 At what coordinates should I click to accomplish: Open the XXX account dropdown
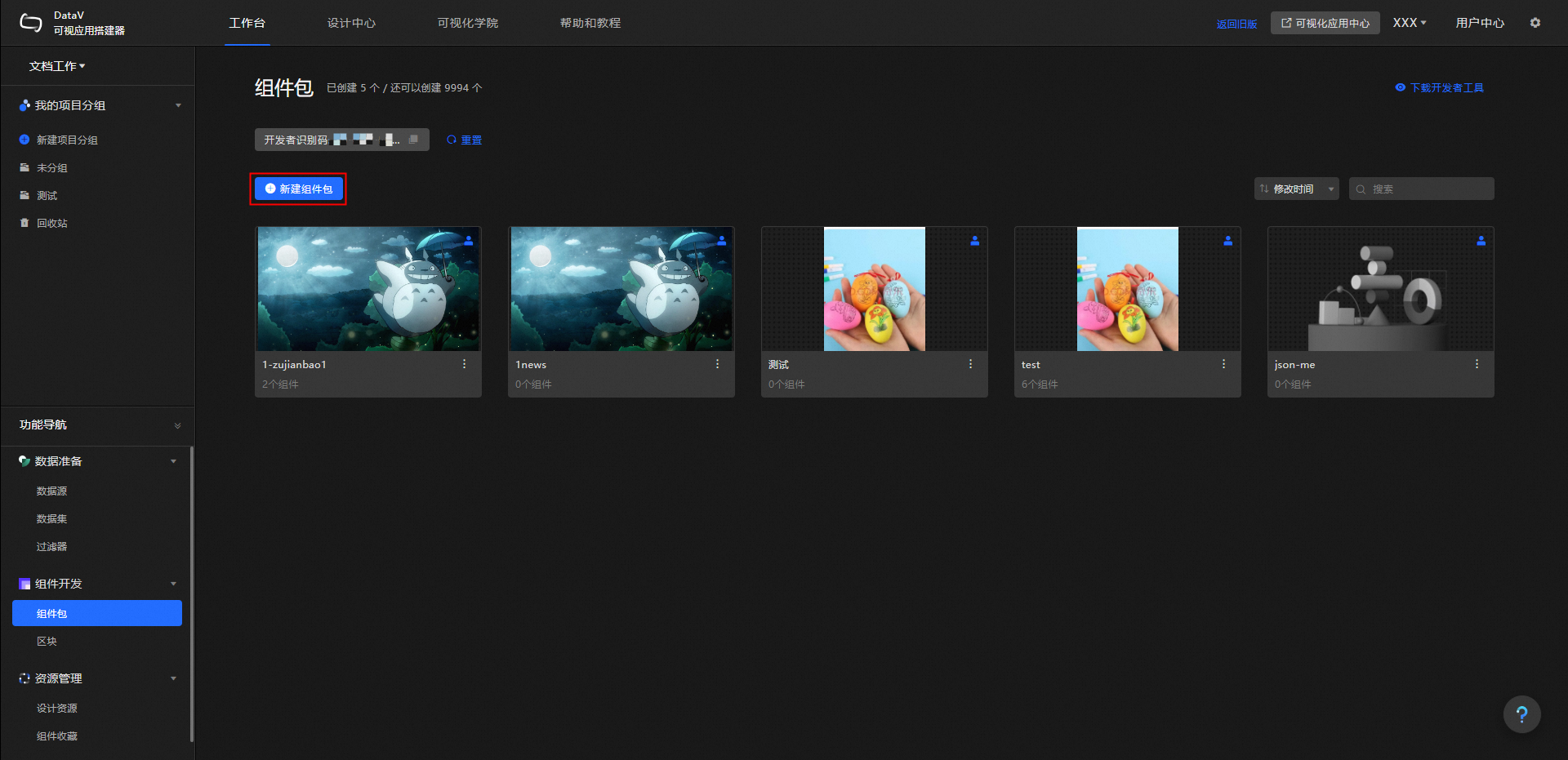[1410, 23]
